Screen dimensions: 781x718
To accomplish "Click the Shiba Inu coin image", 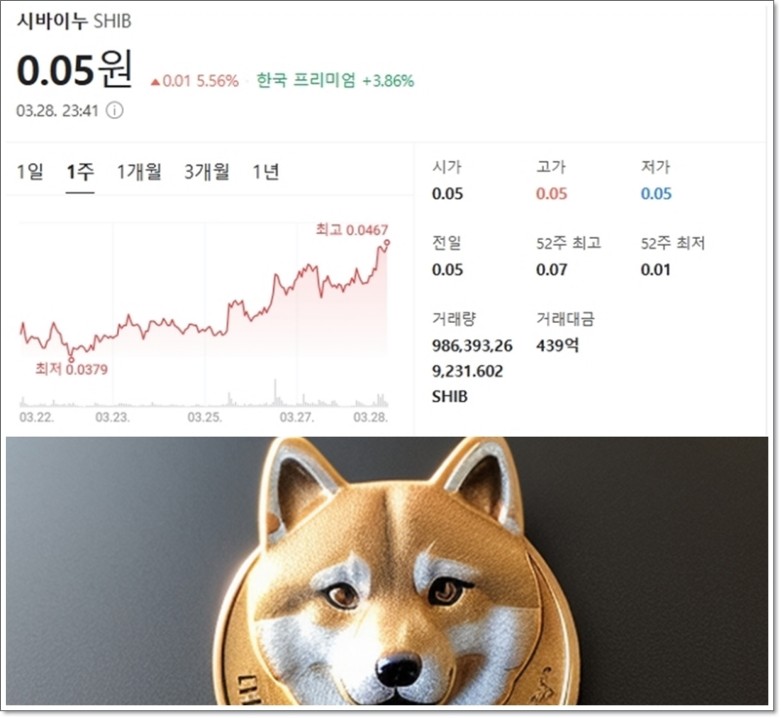I will click(387, 571).
